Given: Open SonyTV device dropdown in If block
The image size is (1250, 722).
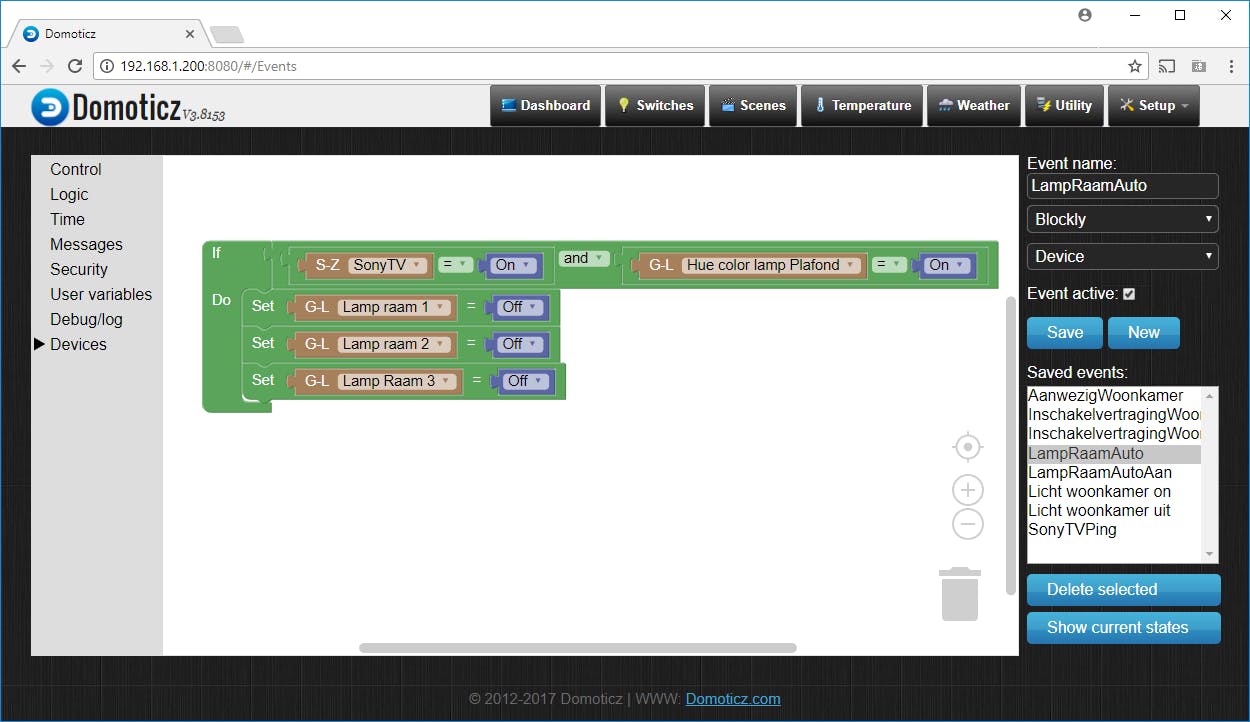Looking at the screenshot, I should click(388, 265).
